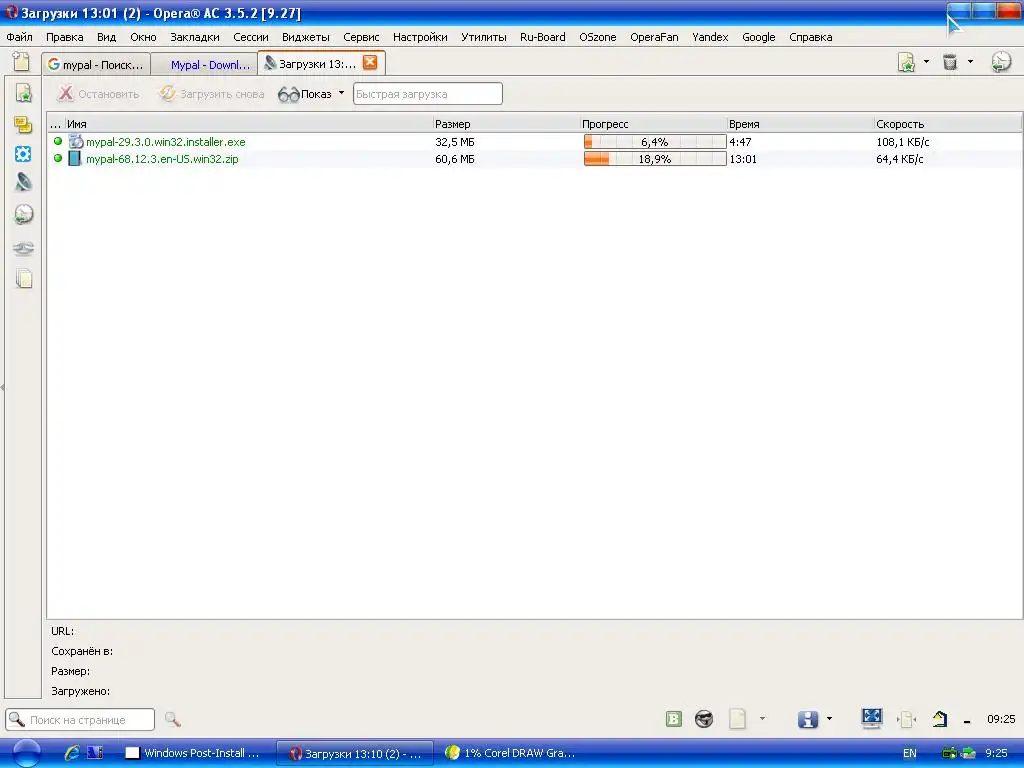
Task: Click the Загрузить снова button
Action: pos(212,94)
